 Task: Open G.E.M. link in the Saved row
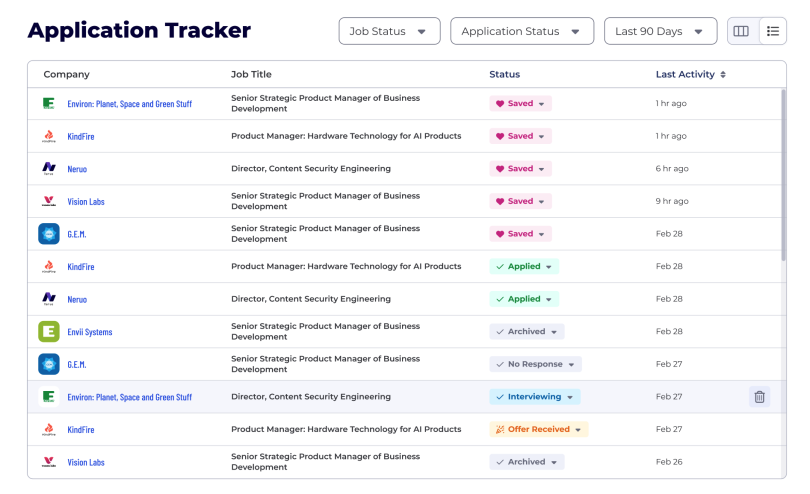(76, 234)
